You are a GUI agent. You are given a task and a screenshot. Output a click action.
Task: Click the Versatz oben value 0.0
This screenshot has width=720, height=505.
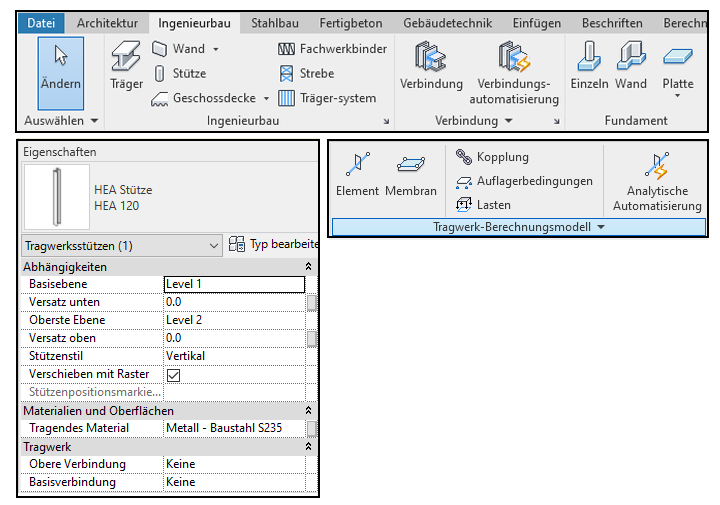tap(234, 338)
